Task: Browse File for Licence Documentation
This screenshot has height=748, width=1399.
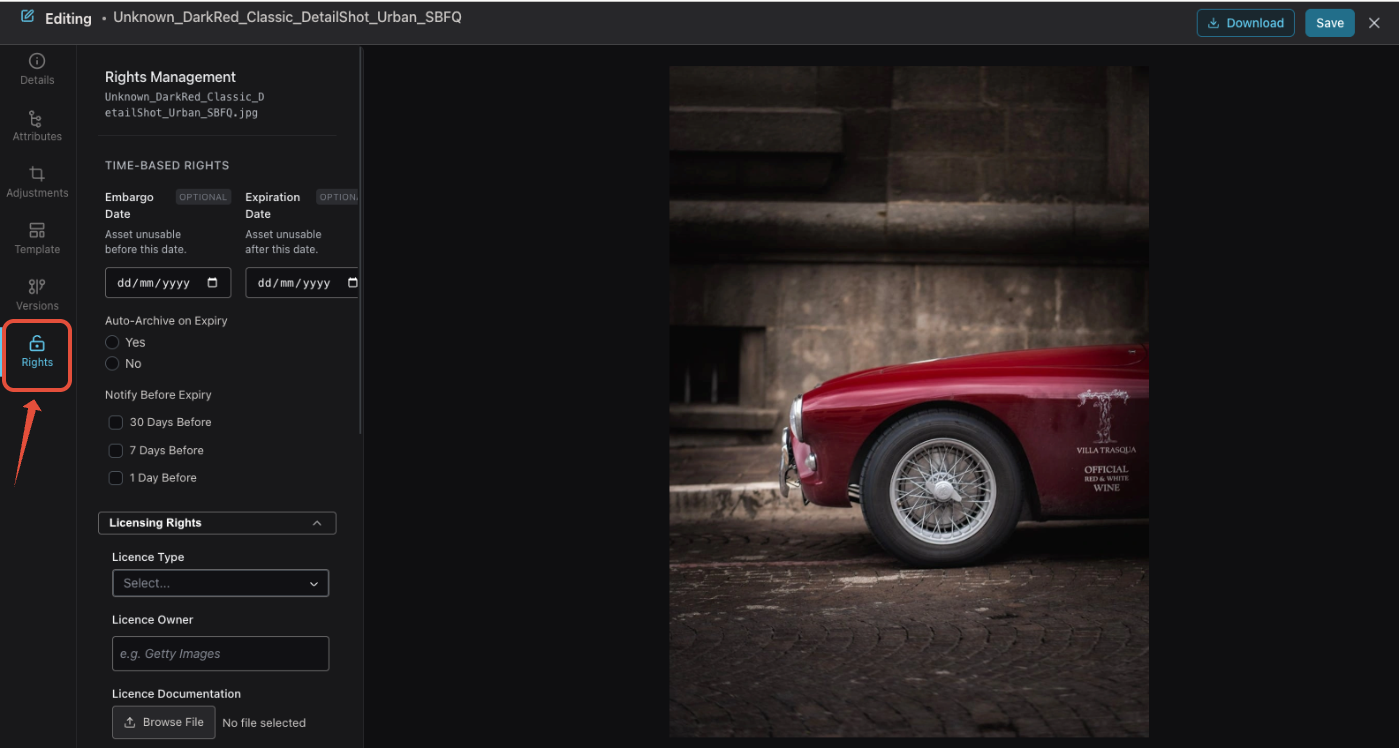Action: tap(163, 722)
